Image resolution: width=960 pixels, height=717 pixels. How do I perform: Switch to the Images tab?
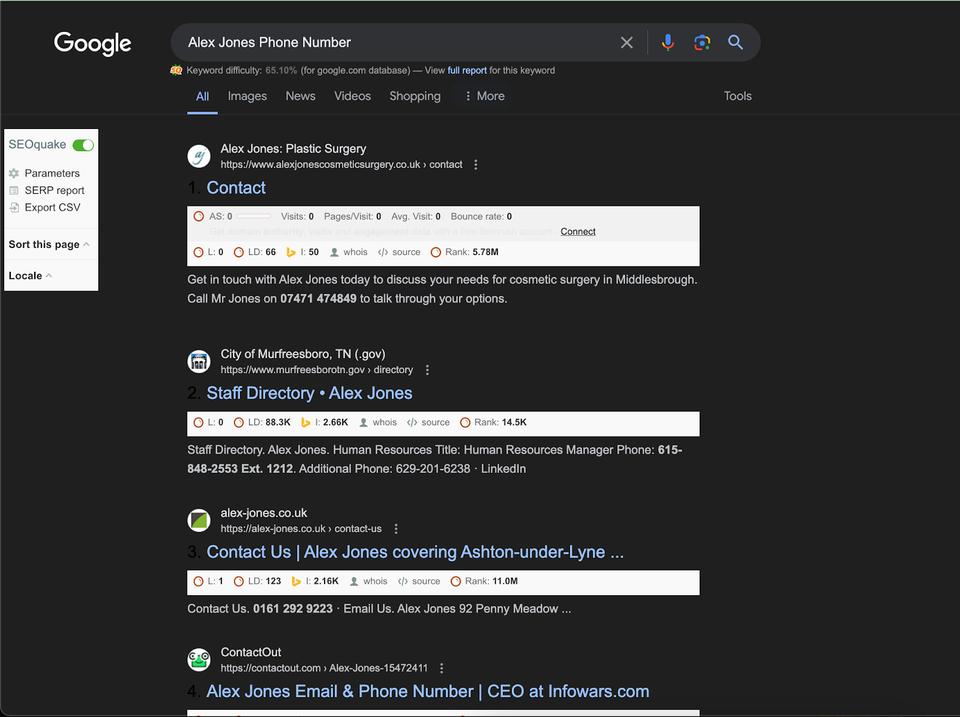247,96
